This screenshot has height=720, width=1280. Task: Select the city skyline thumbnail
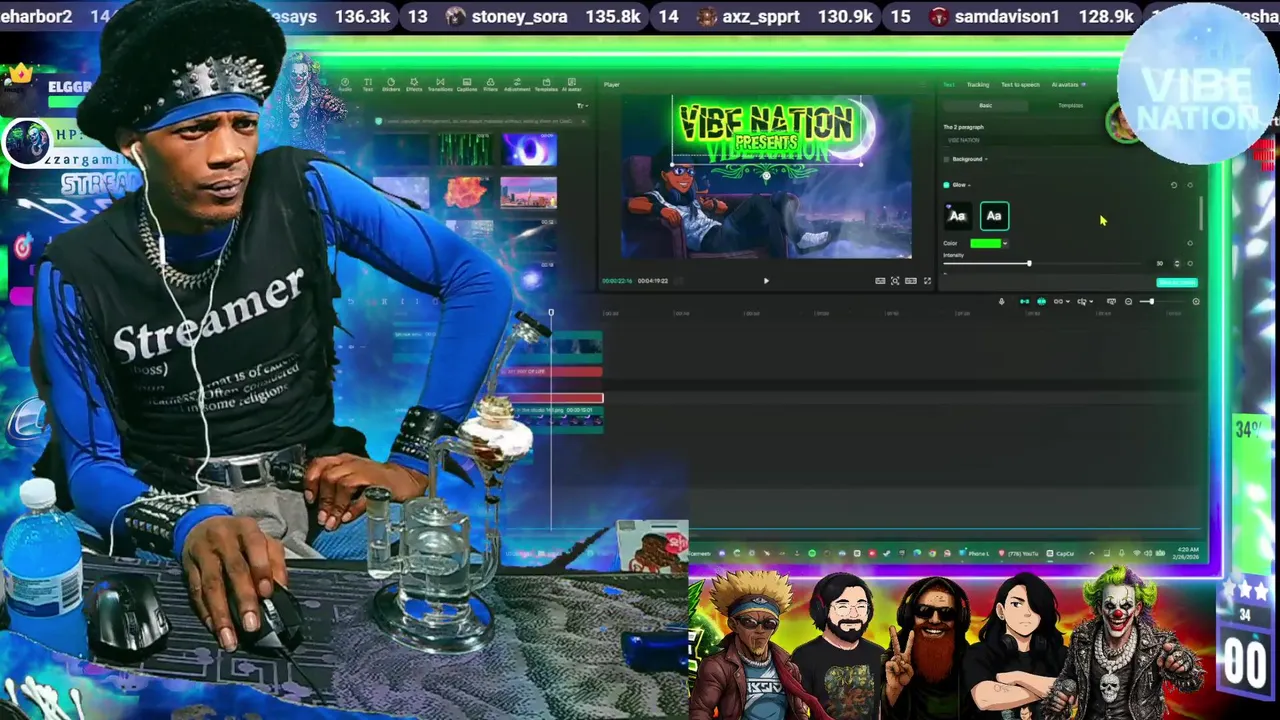point(528,192)
